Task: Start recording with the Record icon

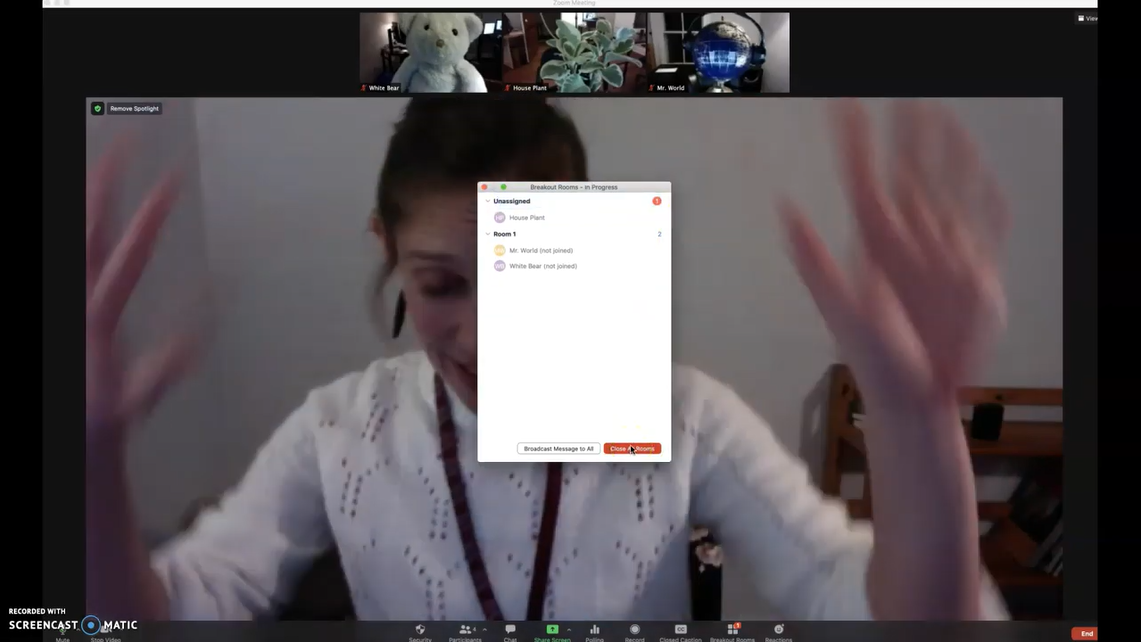Action: pos(635,630)
